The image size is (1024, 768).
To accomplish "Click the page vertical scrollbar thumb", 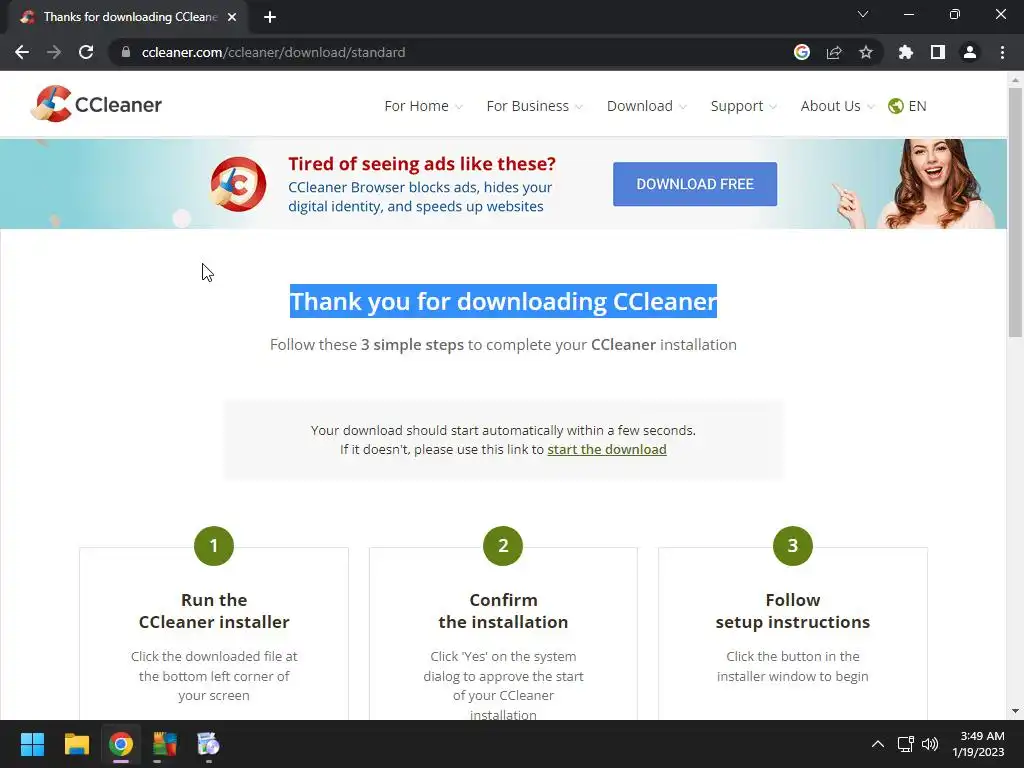I will [x=1015, y=212].
